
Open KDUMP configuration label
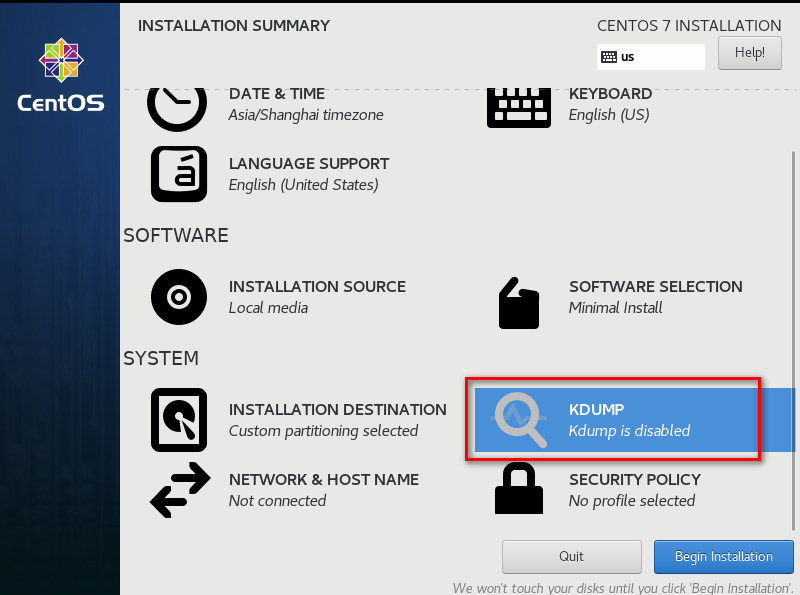pyautogui.click(x=596, y=410)
